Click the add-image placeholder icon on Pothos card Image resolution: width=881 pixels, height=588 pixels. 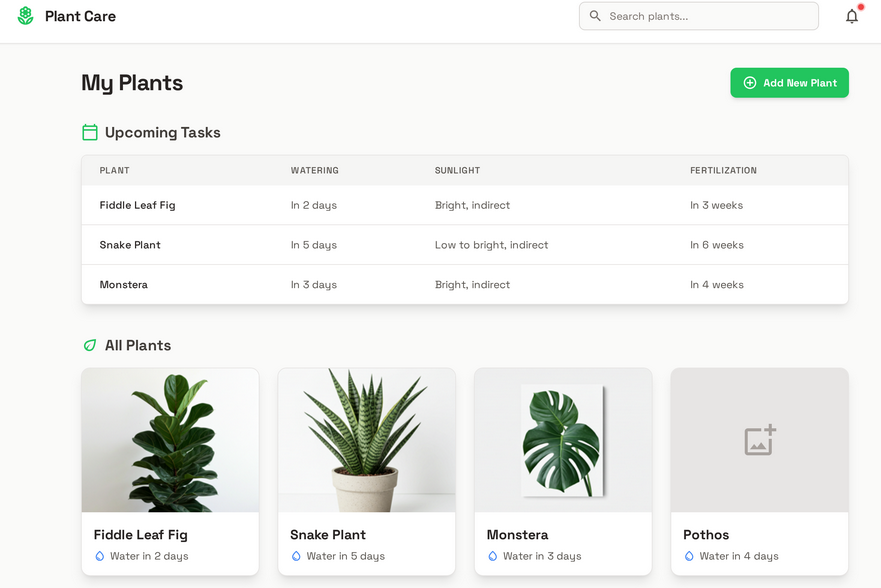760,440
